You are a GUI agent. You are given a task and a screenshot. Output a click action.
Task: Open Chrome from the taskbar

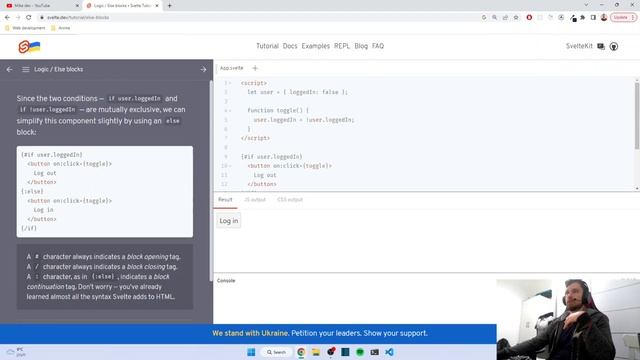301,352
